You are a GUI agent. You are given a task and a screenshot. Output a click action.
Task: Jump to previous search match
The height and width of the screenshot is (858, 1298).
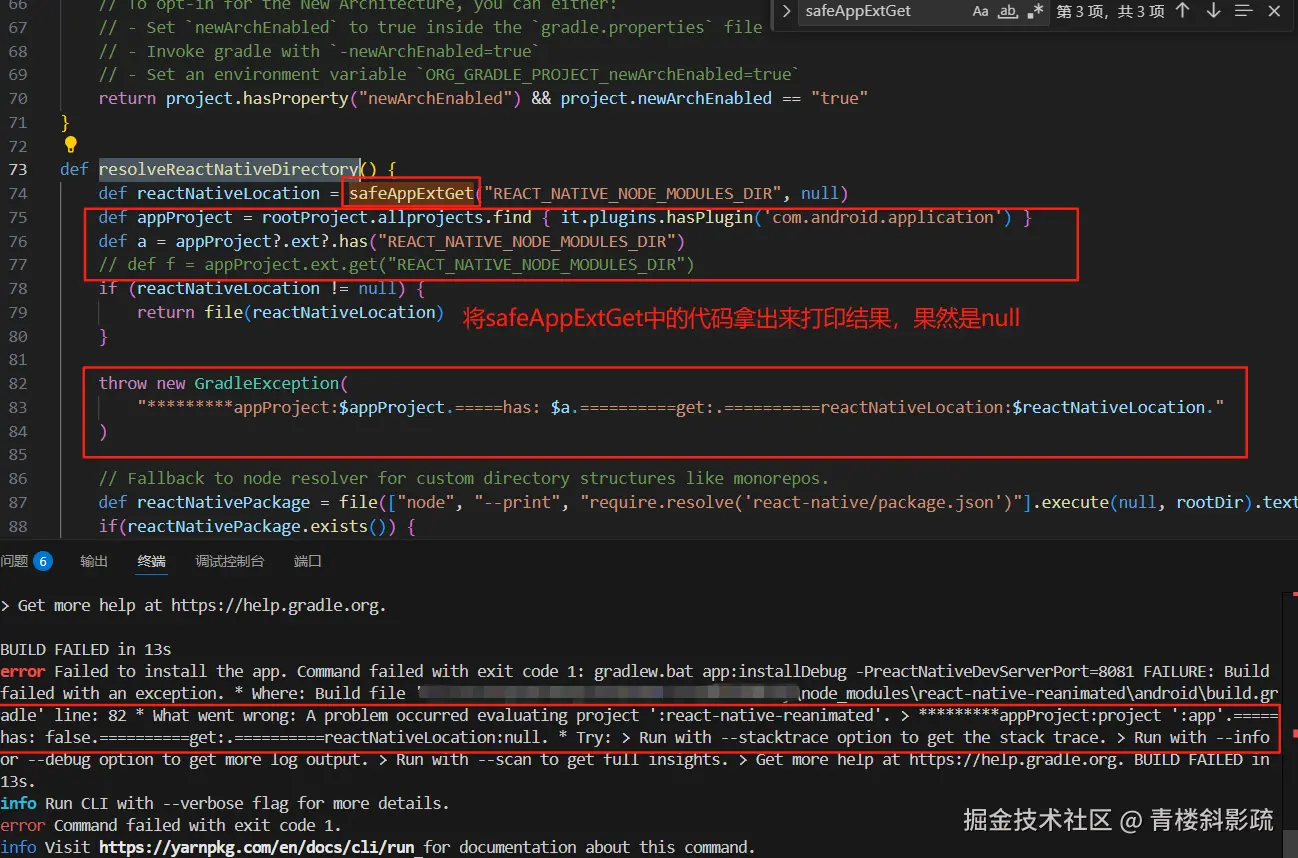[1184, 11]
